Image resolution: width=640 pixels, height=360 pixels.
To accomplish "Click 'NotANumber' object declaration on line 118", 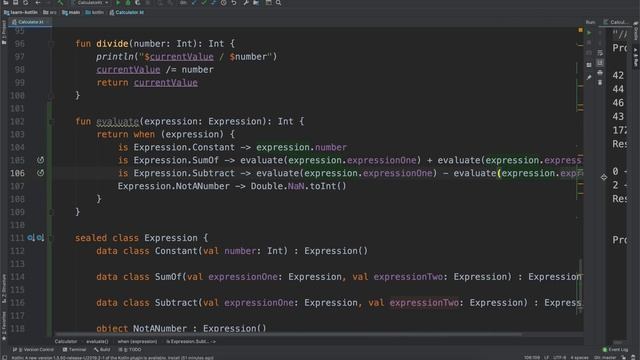I will point(160,328).
